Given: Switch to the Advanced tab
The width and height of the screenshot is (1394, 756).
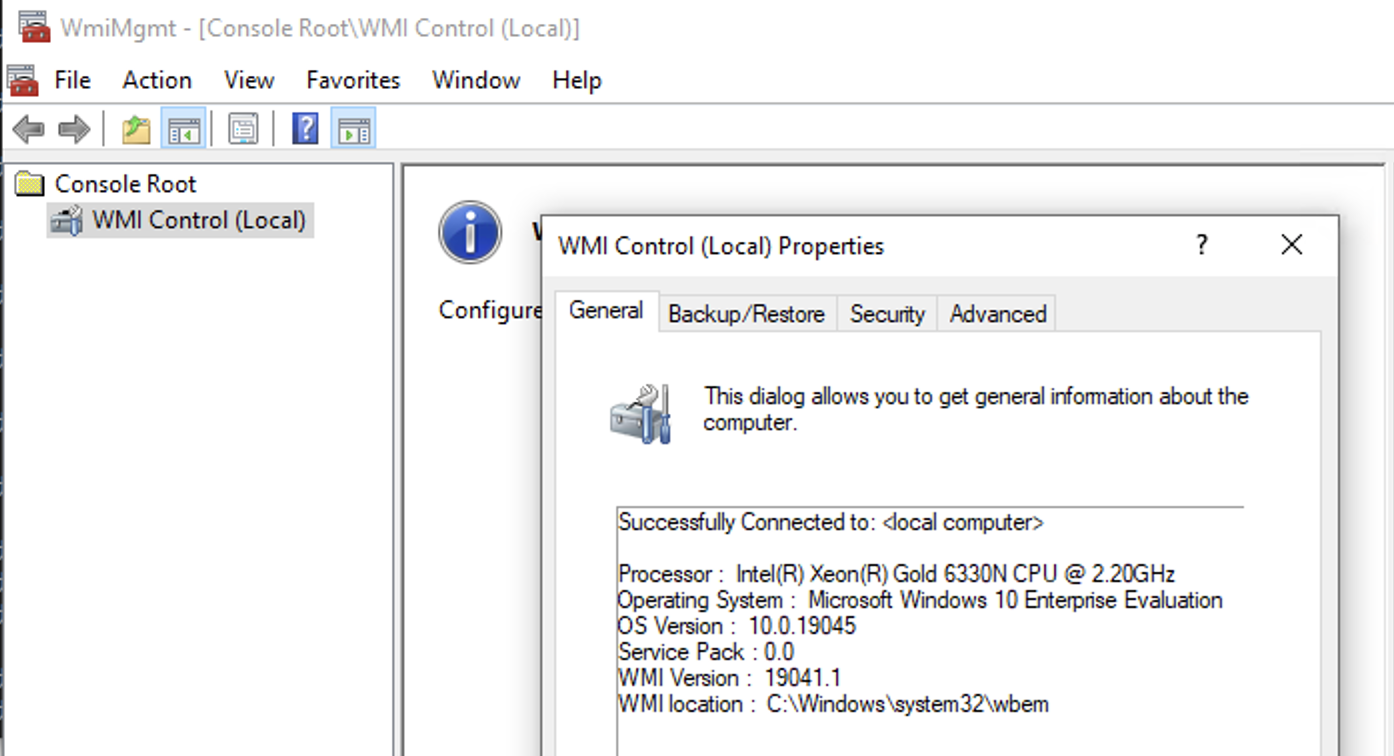Looking at the screenshot, I should 998,314.
